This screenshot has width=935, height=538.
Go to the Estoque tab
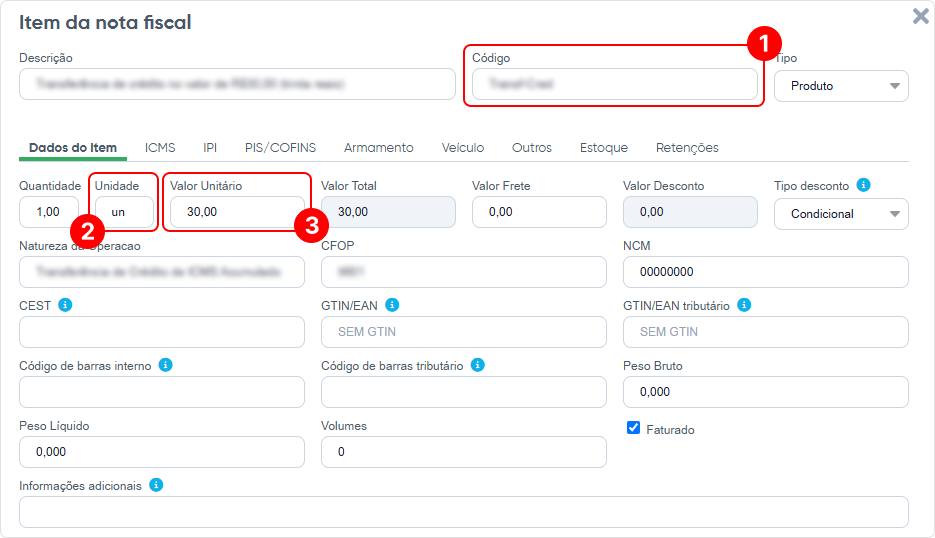click(604, 148)
